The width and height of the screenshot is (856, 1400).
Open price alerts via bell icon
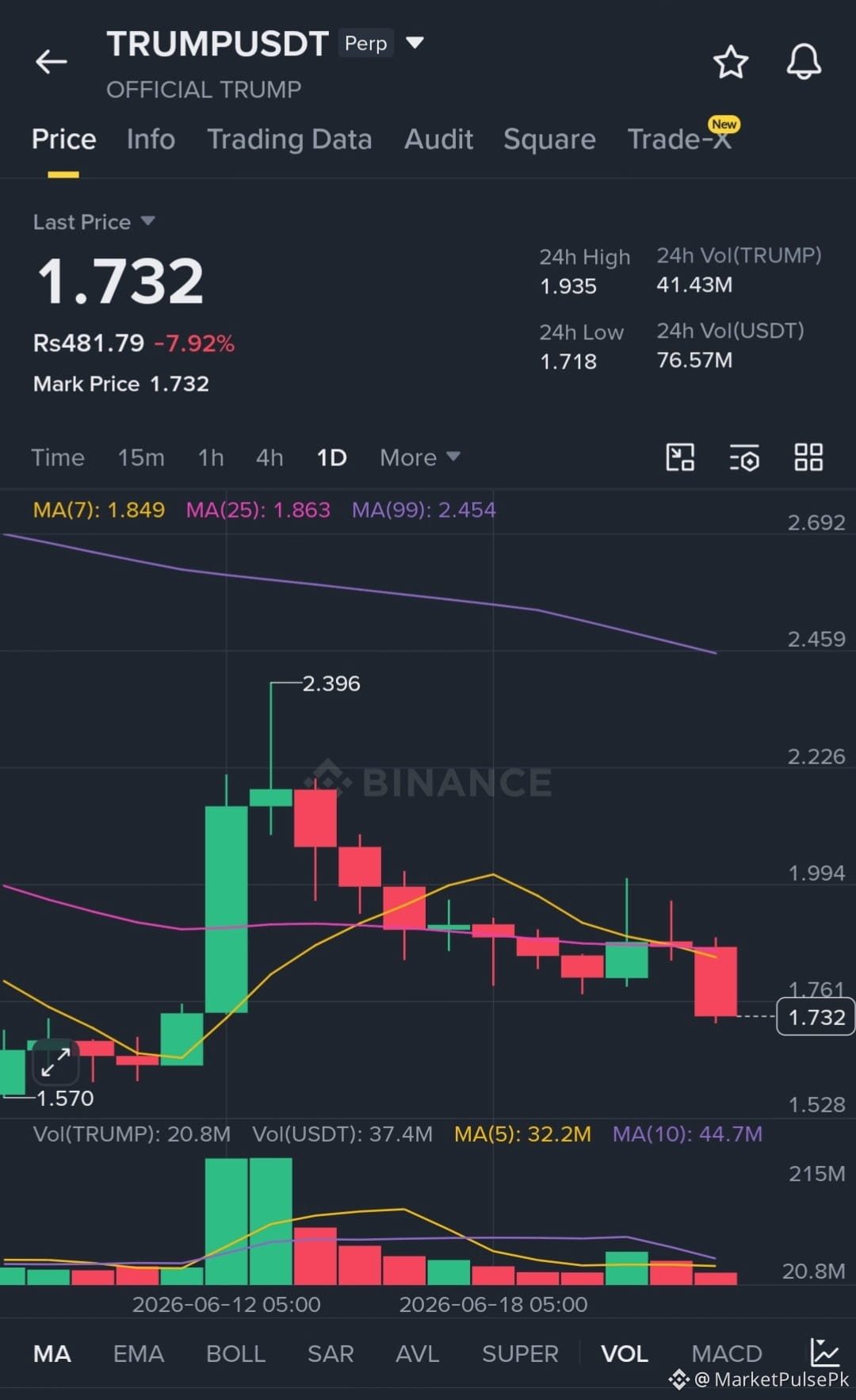(x=804, y=62)
